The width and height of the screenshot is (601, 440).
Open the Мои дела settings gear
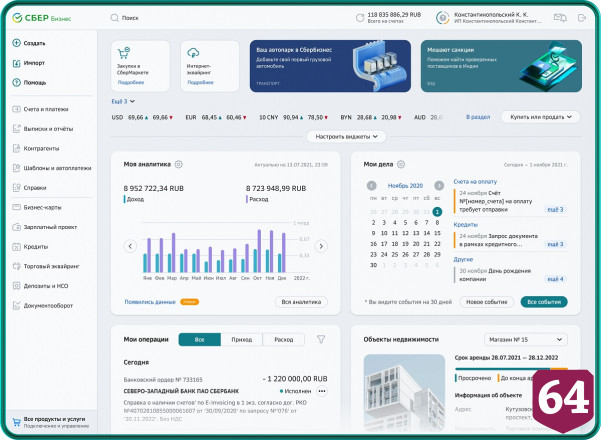pos(401,164)
